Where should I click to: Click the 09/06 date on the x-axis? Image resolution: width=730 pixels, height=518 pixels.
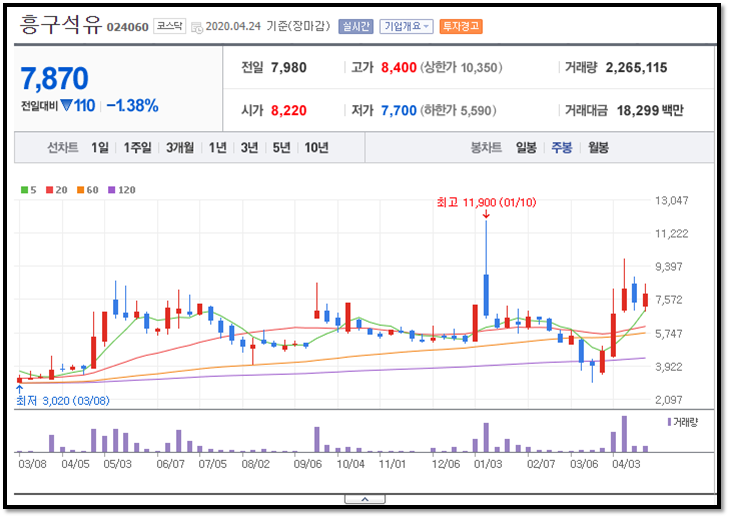pyautogui.click(x=307, y=464)
